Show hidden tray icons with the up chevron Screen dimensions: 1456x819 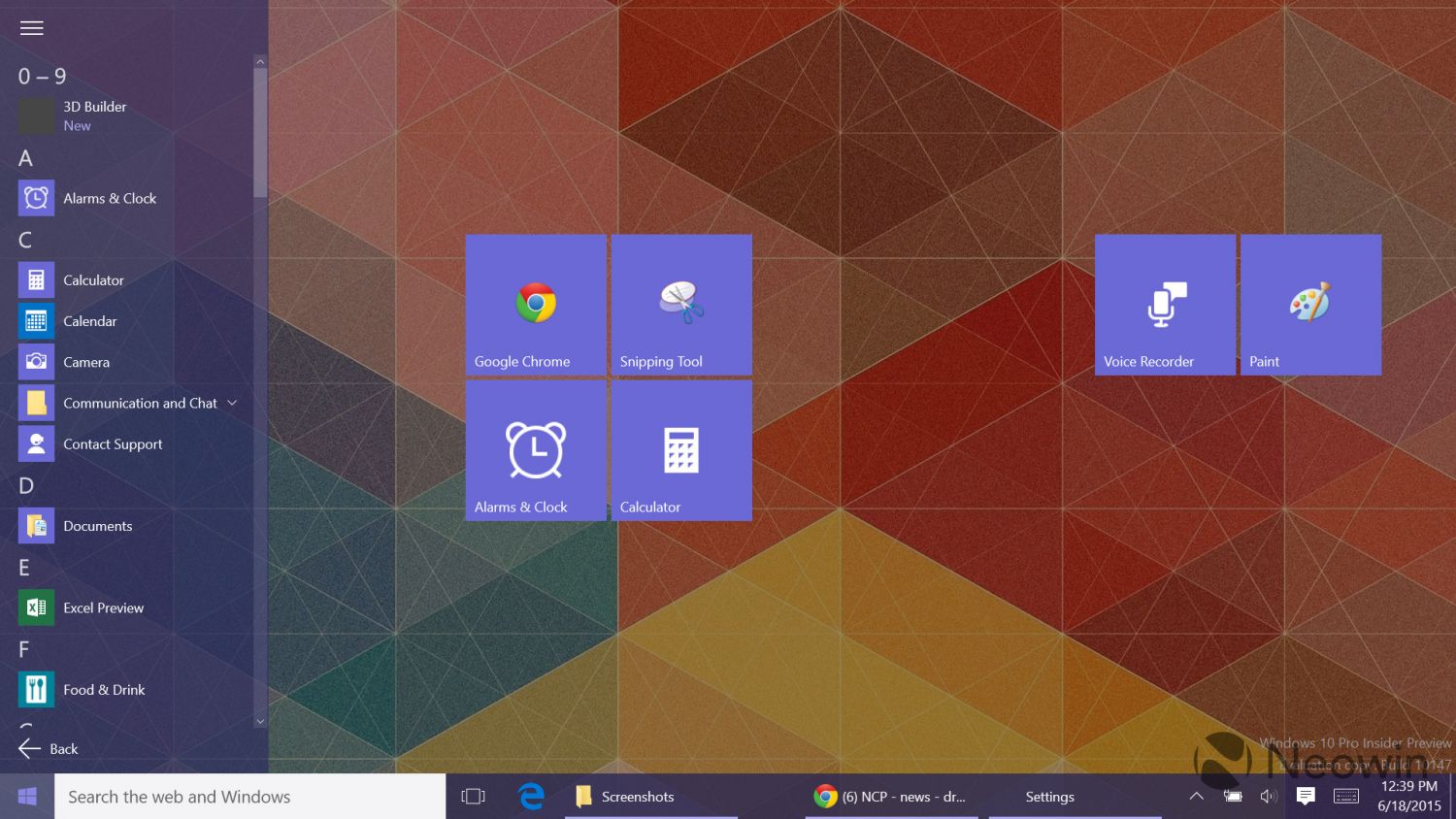click(1196, 797)
